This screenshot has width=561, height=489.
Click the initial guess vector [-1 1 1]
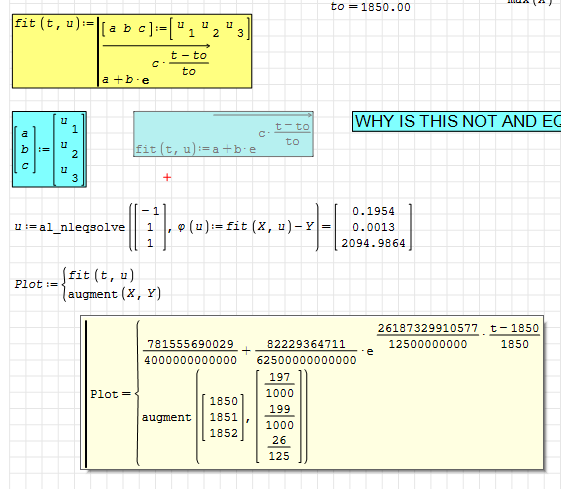[150, 227]
